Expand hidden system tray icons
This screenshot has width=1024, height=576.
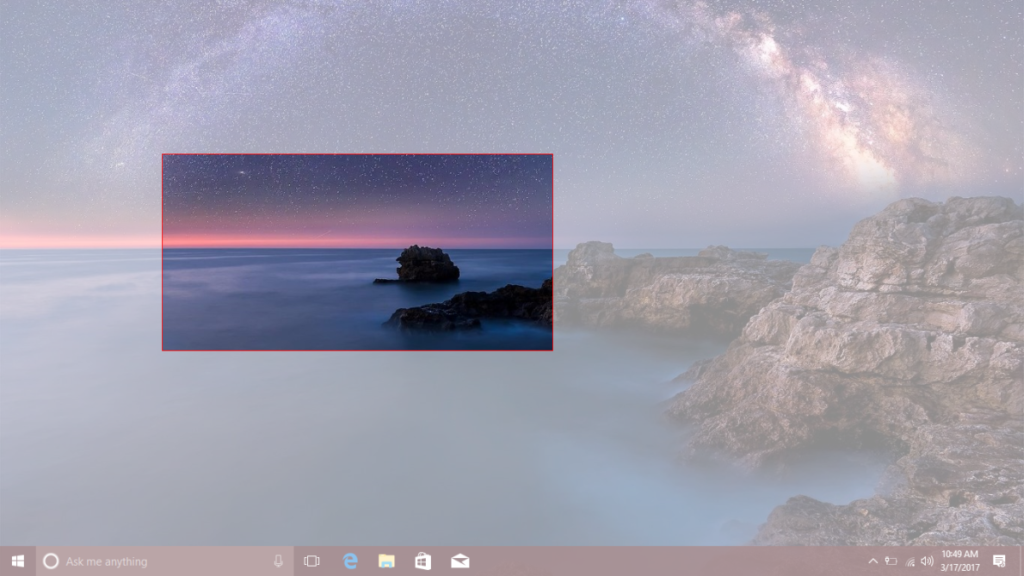click(874, 561)
